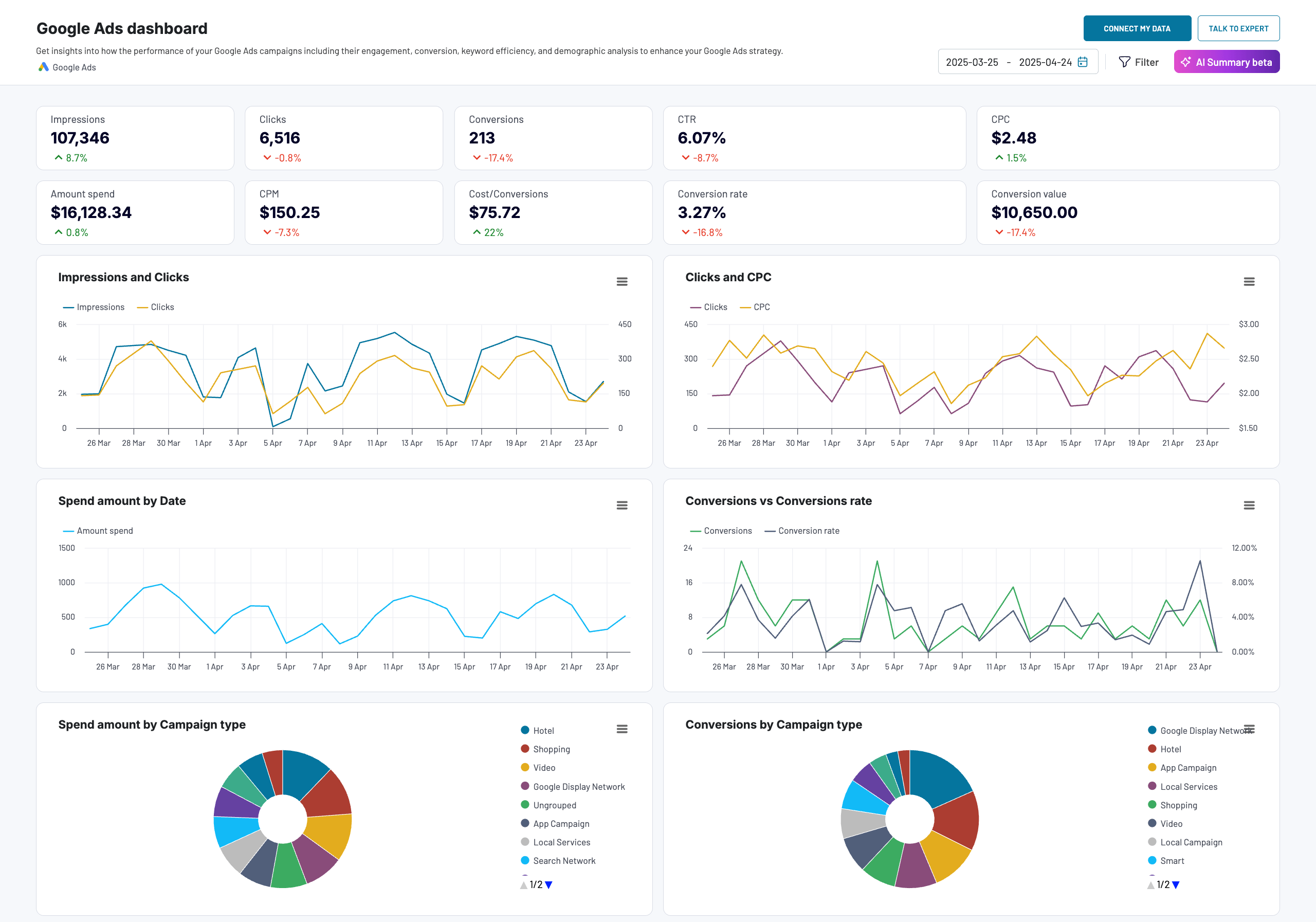Image resolution: width=1316 pixels, height=922 pixels.
Task: Open Spend amount by Date chart menu
Action: pyautogui.click(x=622, y=505)
